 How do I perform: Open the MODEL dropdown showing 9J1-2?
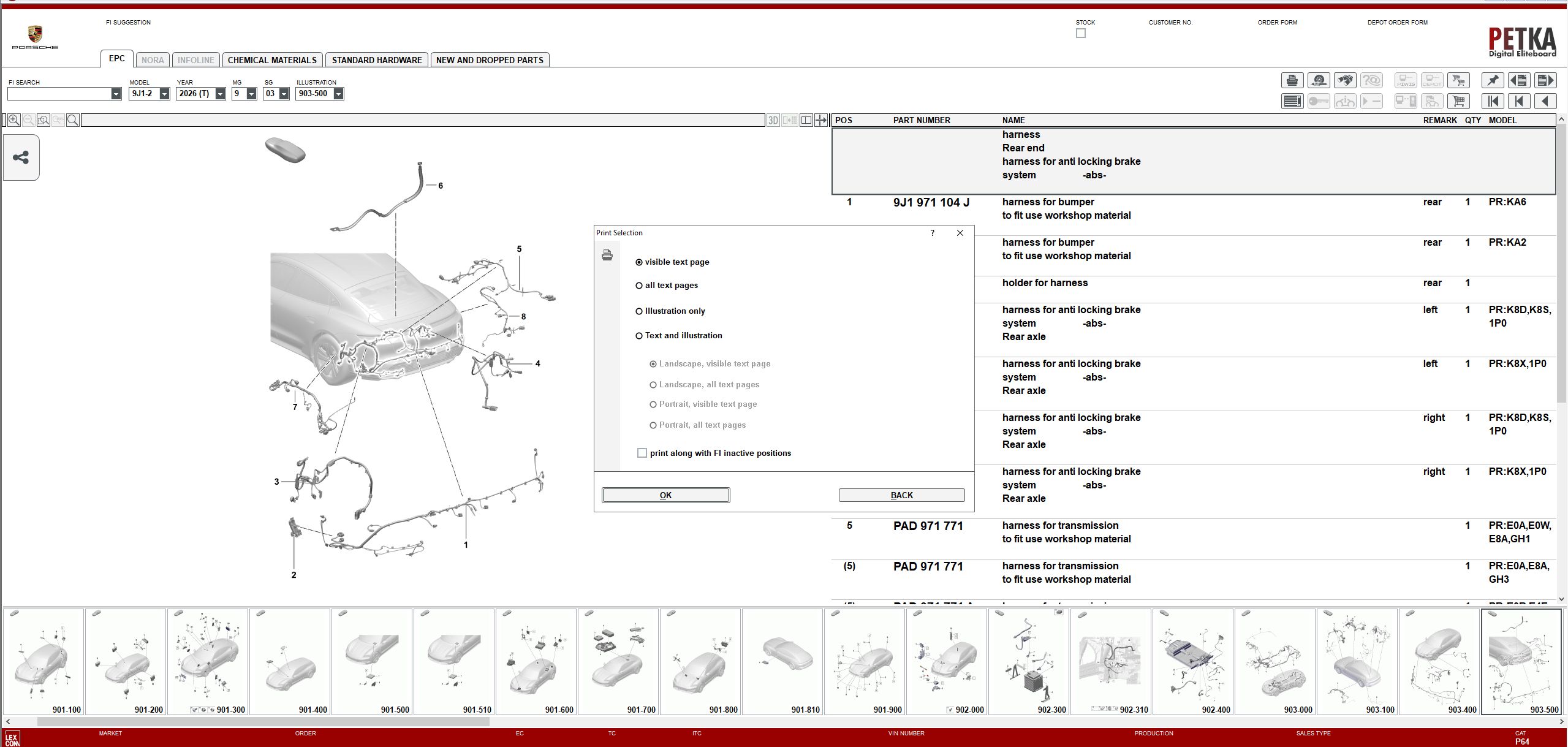(162, 94)
